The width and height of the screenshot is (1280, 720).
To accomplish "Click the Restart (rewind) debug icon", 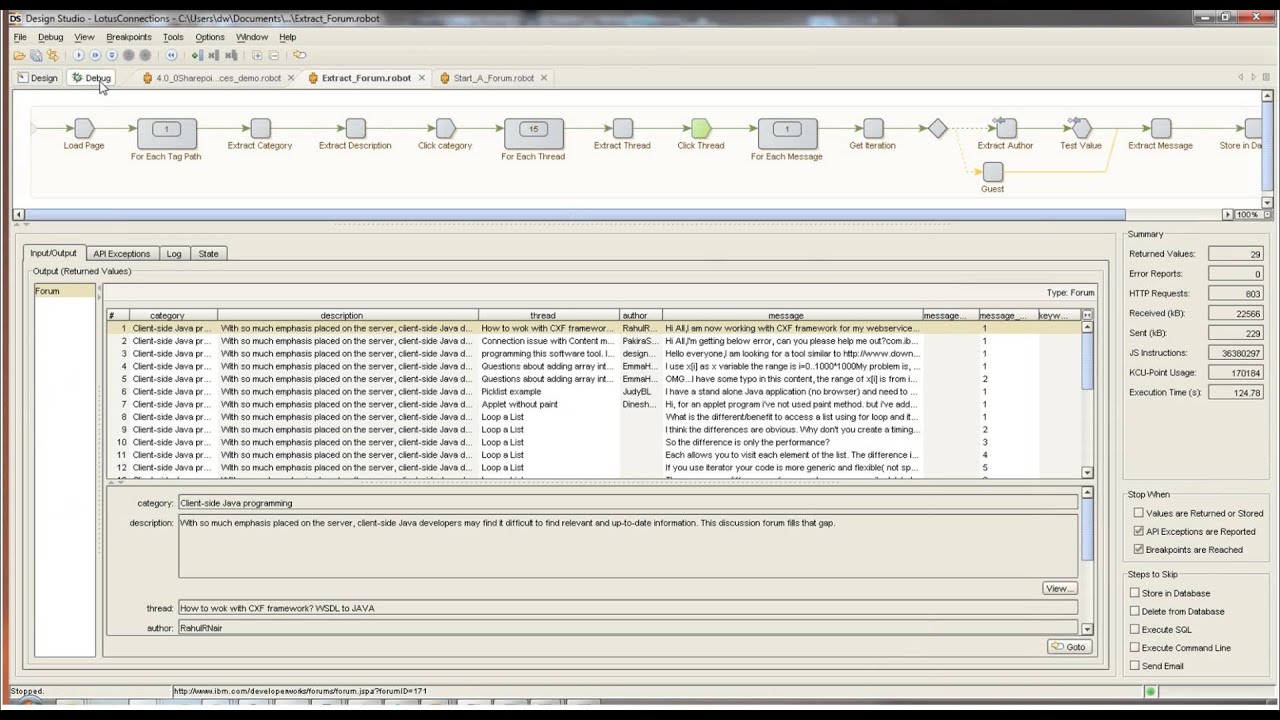I will click(x=171, y=55).
